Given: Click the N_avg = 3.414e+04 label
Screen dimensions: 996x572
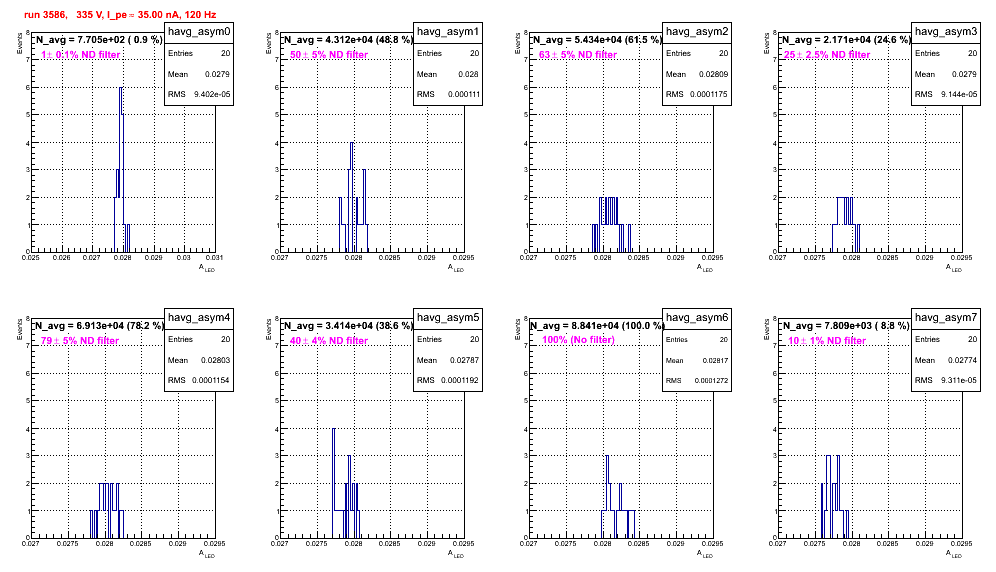Looking at the screenshot, I should [347, 325].
